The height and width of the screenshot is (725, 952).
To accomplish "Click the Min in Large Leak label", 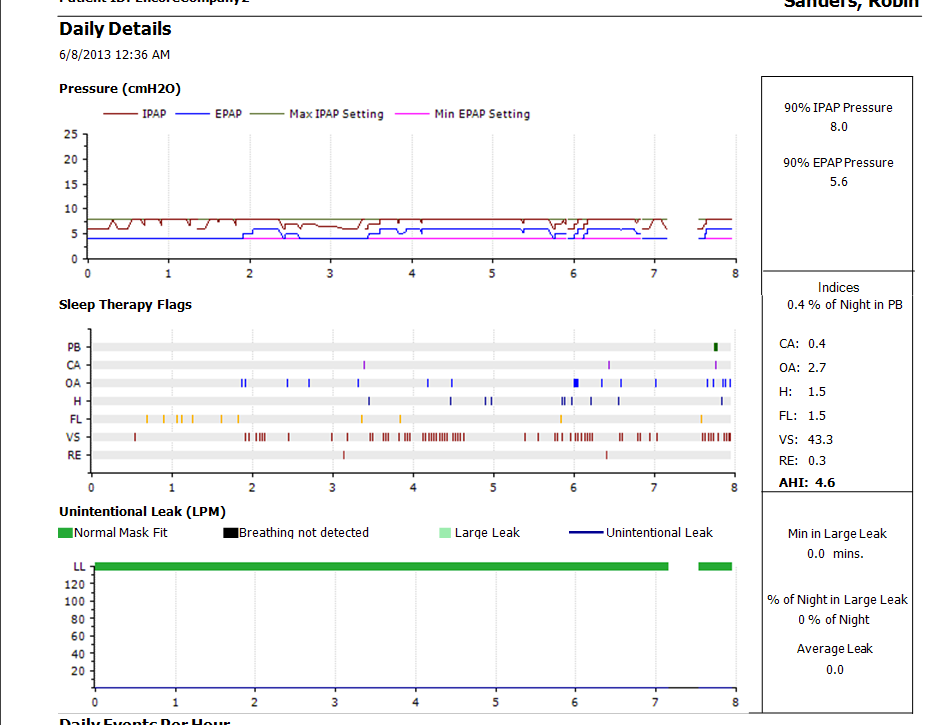I will click(x=835, y=534).
